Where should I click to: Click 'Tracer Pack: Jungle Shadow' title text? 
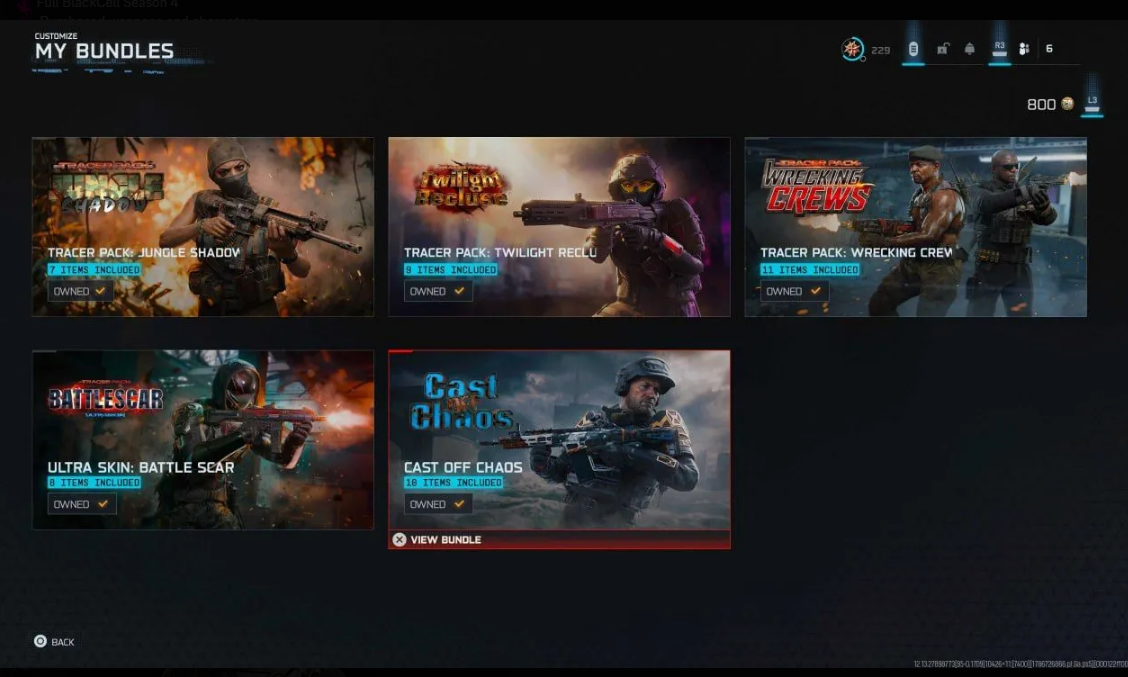(144, 253)
